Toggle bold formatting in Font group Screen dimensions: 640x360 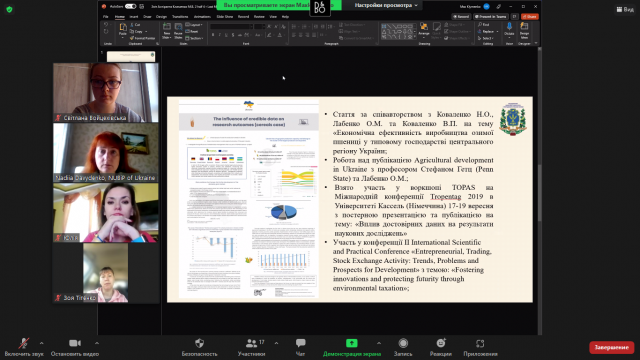click(x=213, y=35)
